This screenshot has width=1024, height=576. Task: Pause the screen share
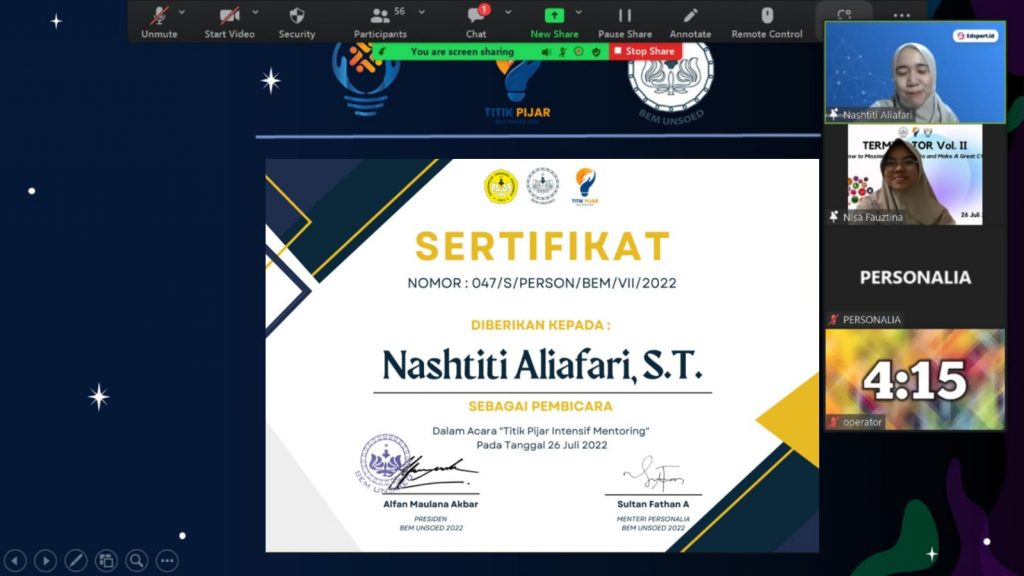tap(625, 20)
